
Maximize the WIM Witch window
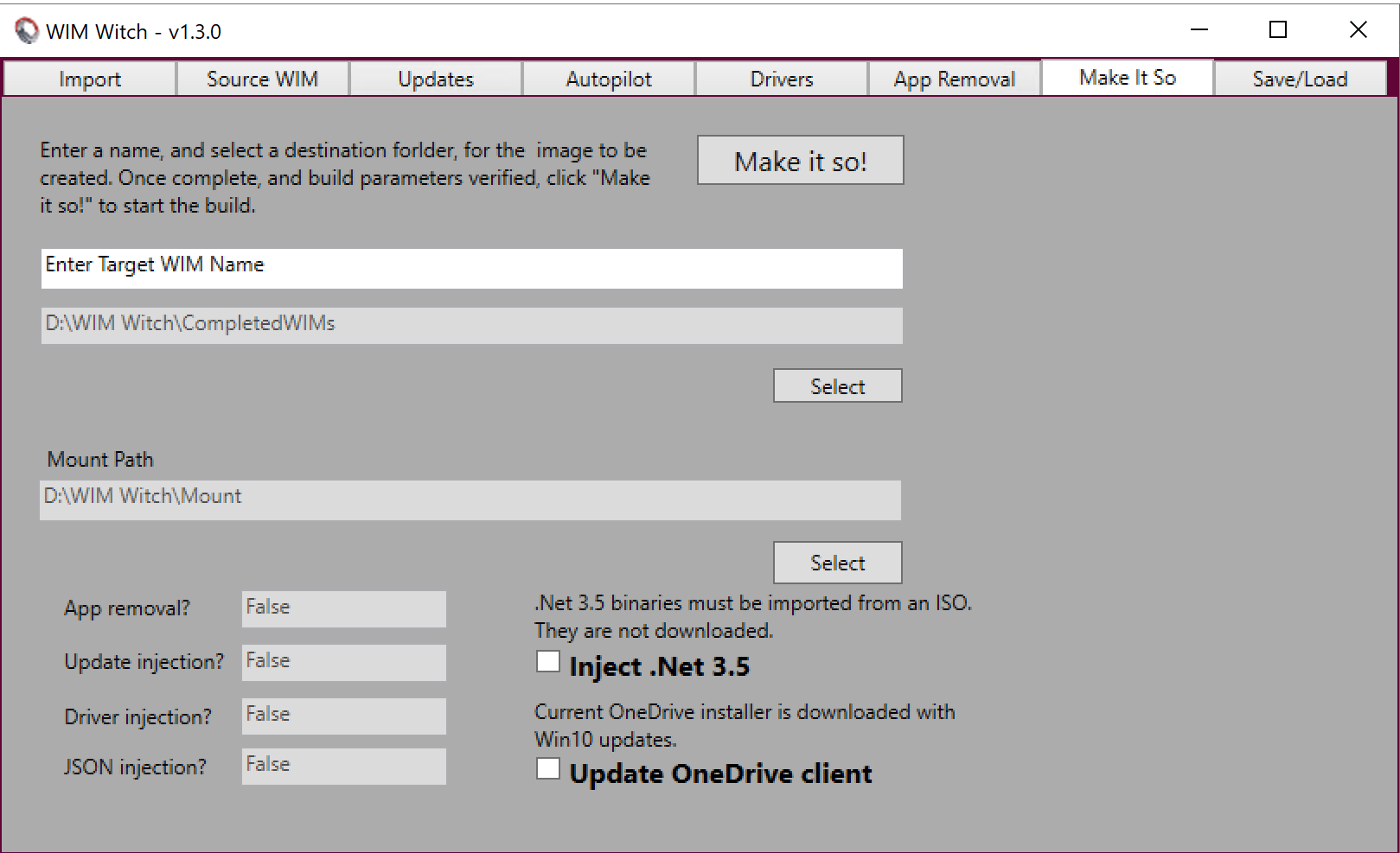coord(1278,30)
